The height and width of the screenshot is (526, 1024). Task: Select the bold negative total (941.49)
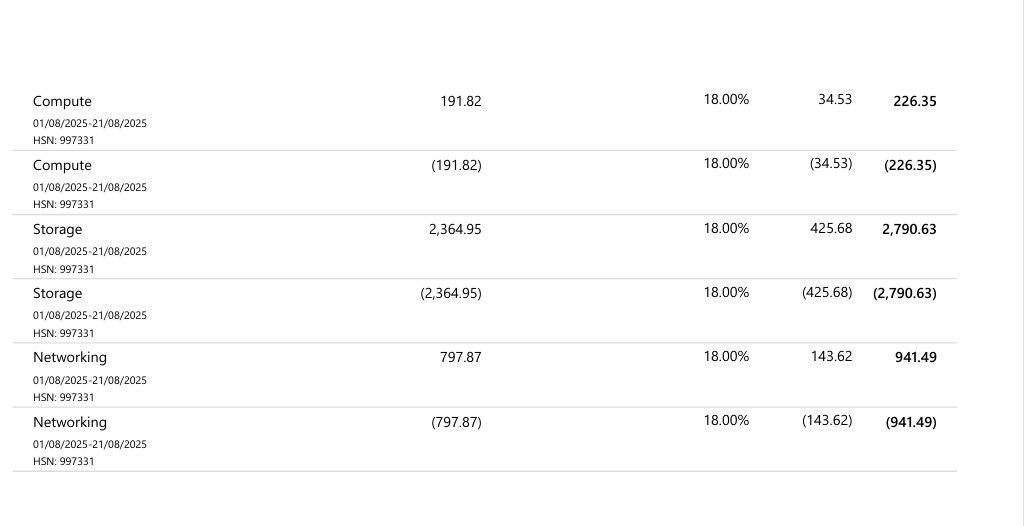(x=911, y=422)
